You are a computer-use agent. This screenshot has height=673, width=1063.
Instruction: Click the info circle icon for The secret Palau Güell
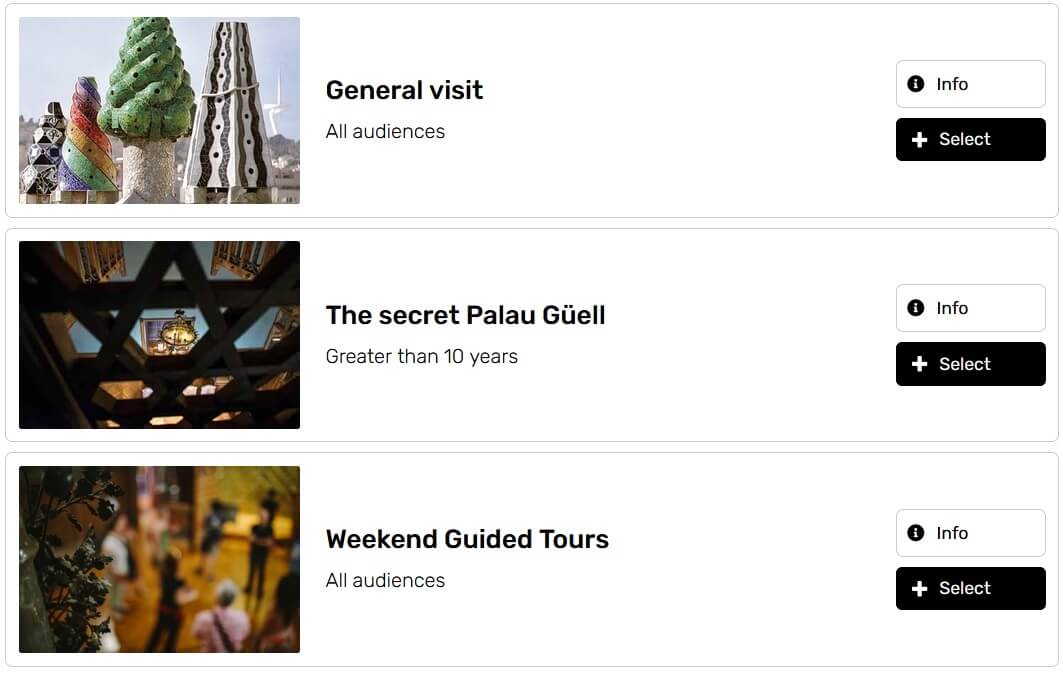point(915,308)
